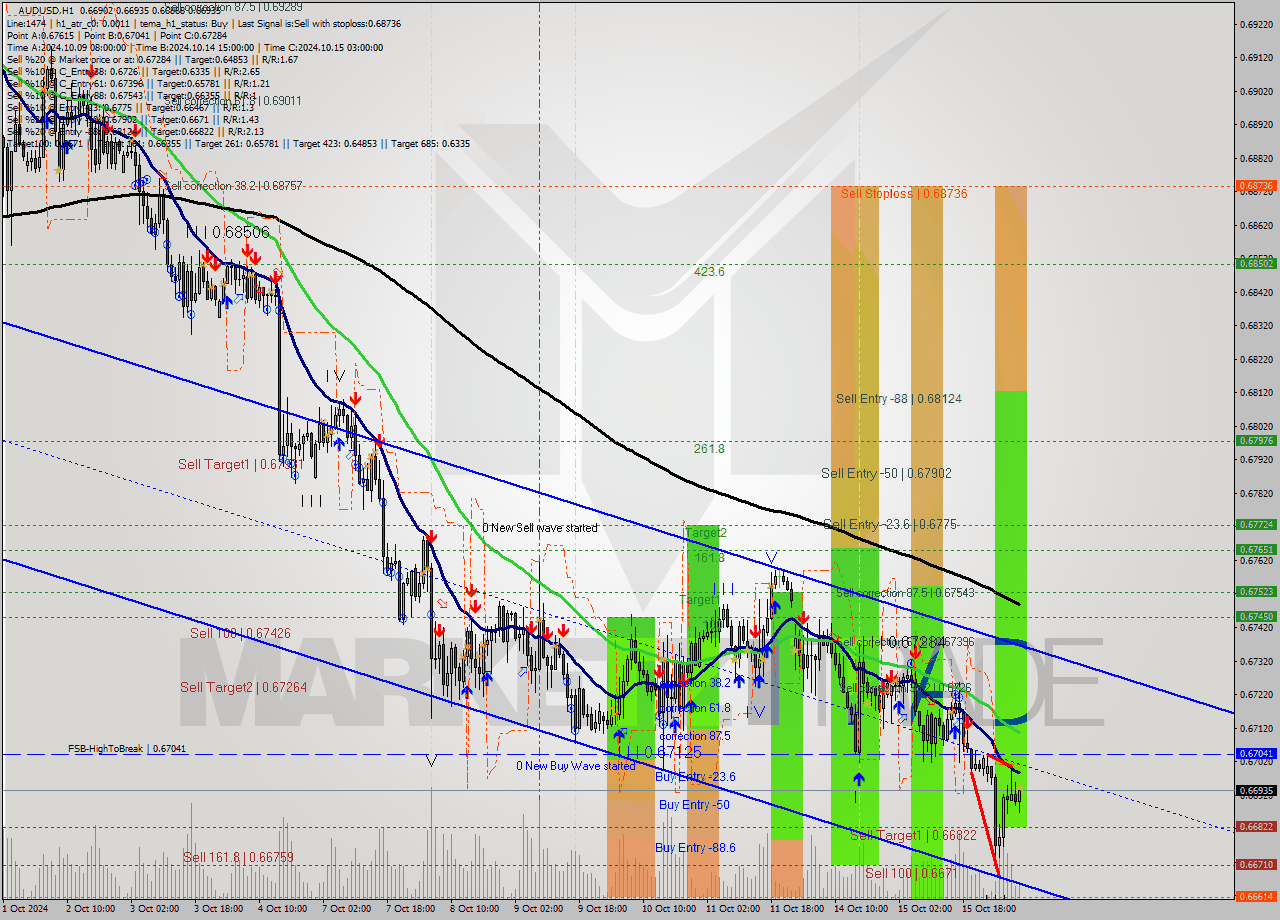Click the green 0.67976 price axis tag
The height and width of the screenshot is (920, 1280).
pyautogui.click(x=1256, y=440)
